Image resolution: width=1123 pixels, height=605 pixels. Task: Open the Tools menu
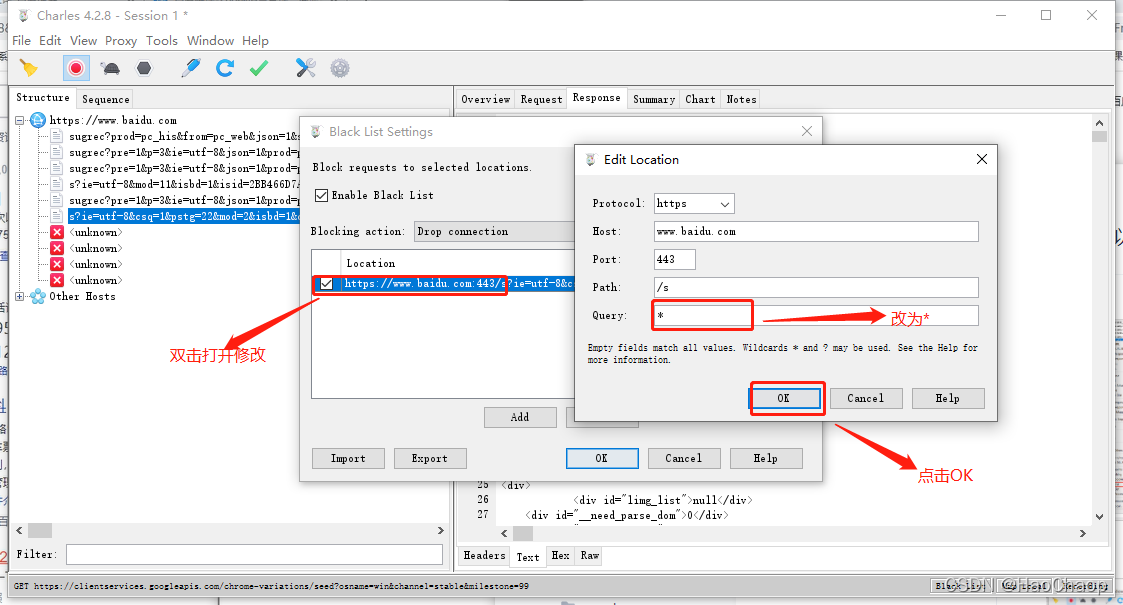pos(162,41)
